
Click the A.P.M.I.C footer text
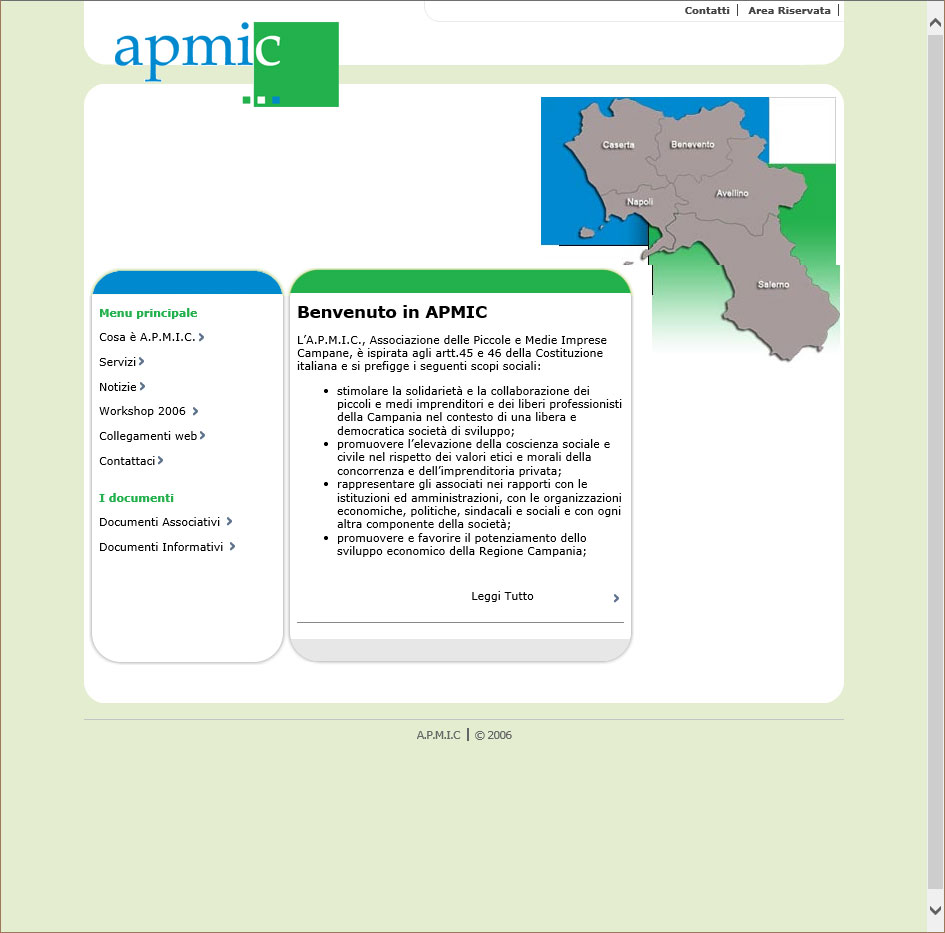click(438, 735)
